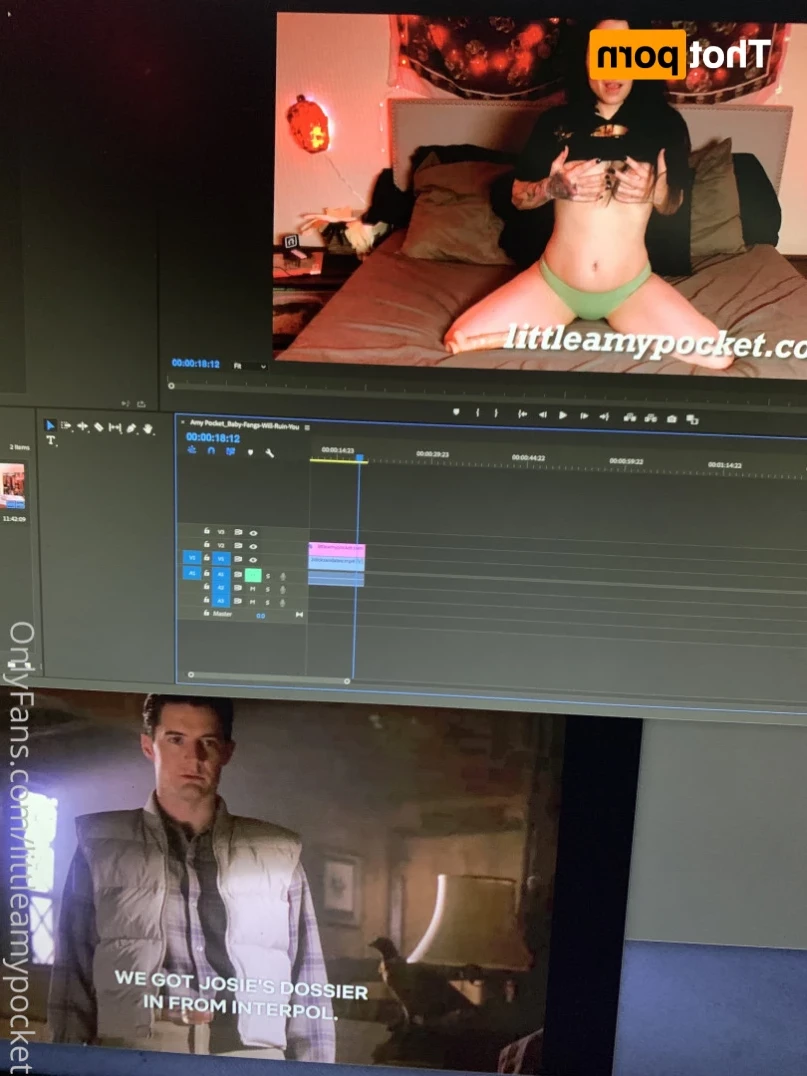Click Add Marker in the Program Monitor
The image size is (807, 1076).
[x=456, y=412]
